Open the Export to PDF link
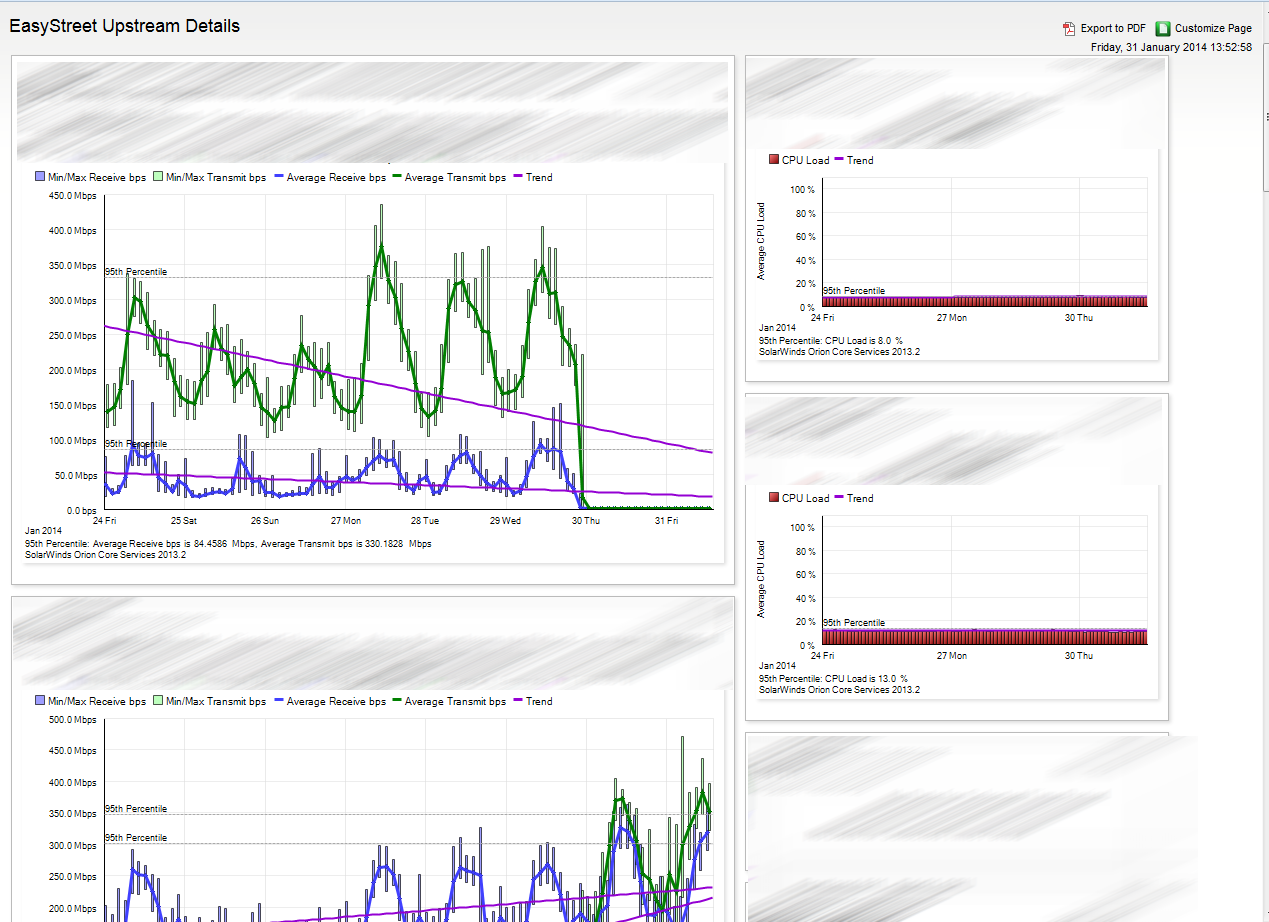1269x922 pixels. coord(1113,29)
